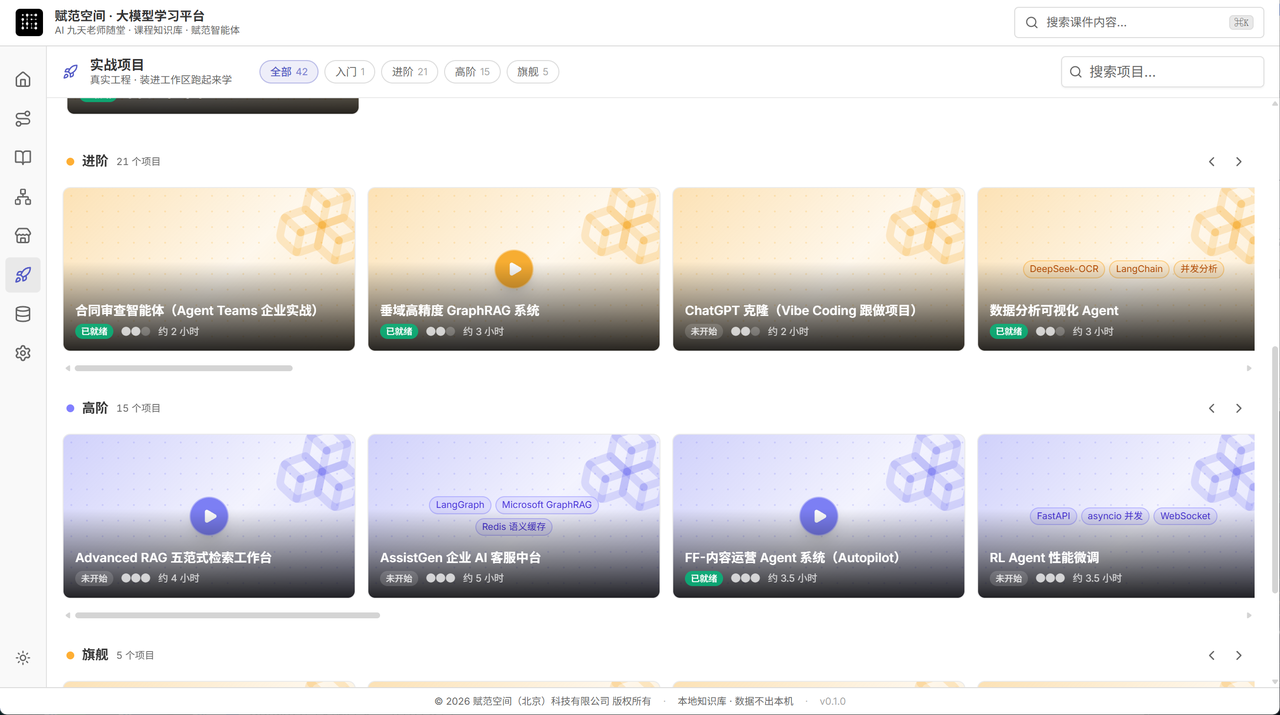Open the home icon in sidebar
Viewport: 1280px width, 715px height.
pyautogui.click(x=23, y=80)
